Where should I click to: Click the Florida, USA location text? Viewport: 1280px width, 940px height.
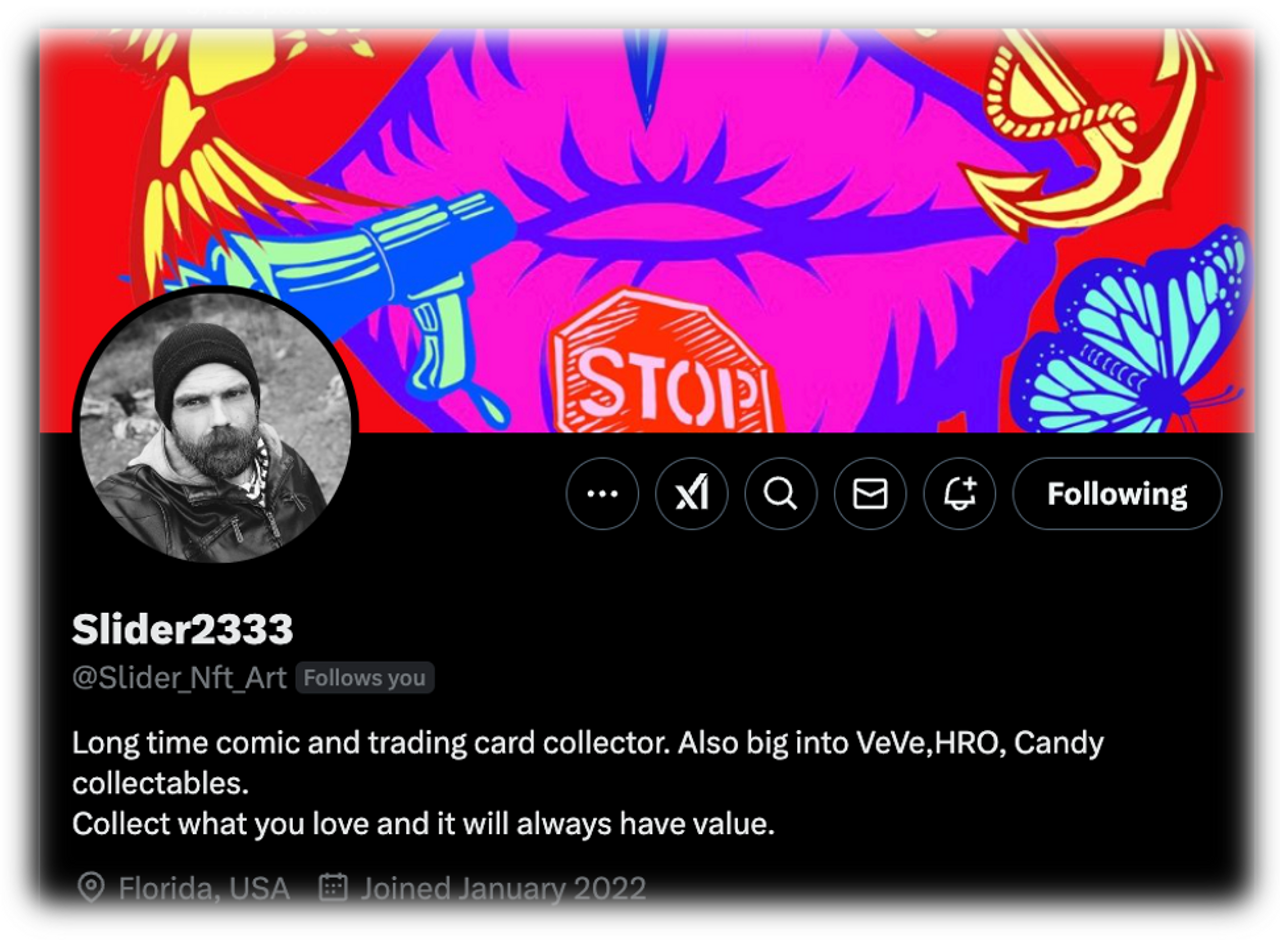(x=204, y=888)
